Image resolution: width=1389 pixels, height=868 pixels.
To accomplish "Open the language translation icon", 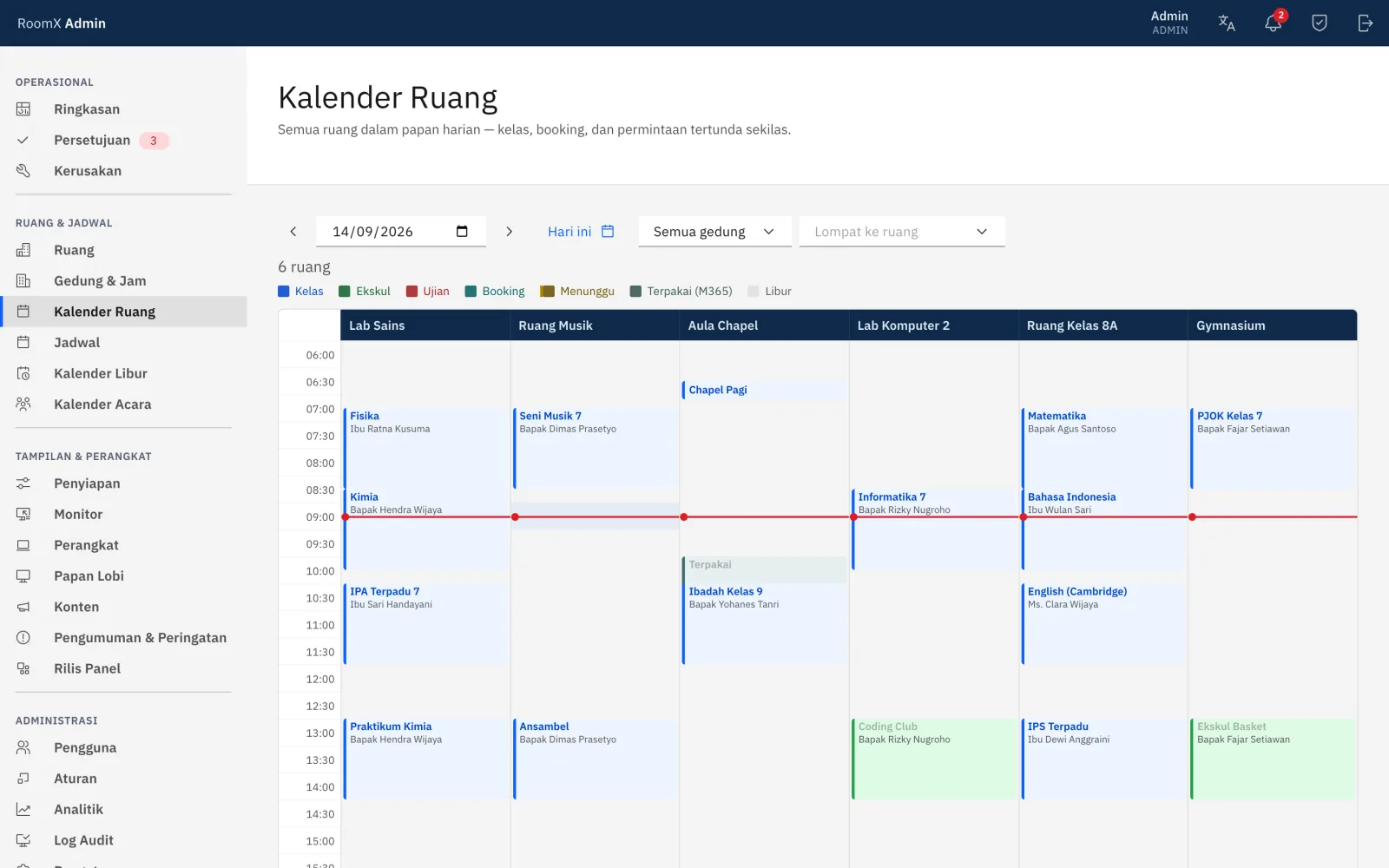I will [x=1227, y=23].
